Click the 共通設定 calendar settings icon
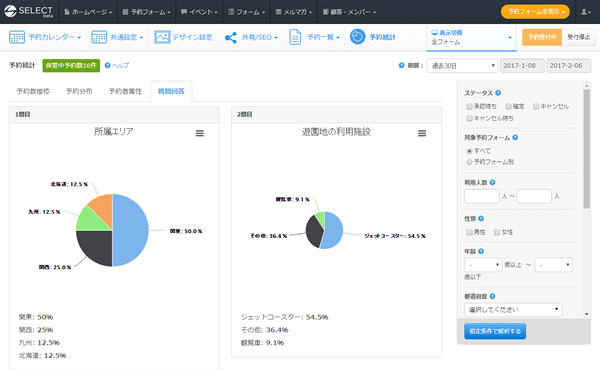Image resolution: width=600 pixels, height=370 pixels. [x=99, y=37]
